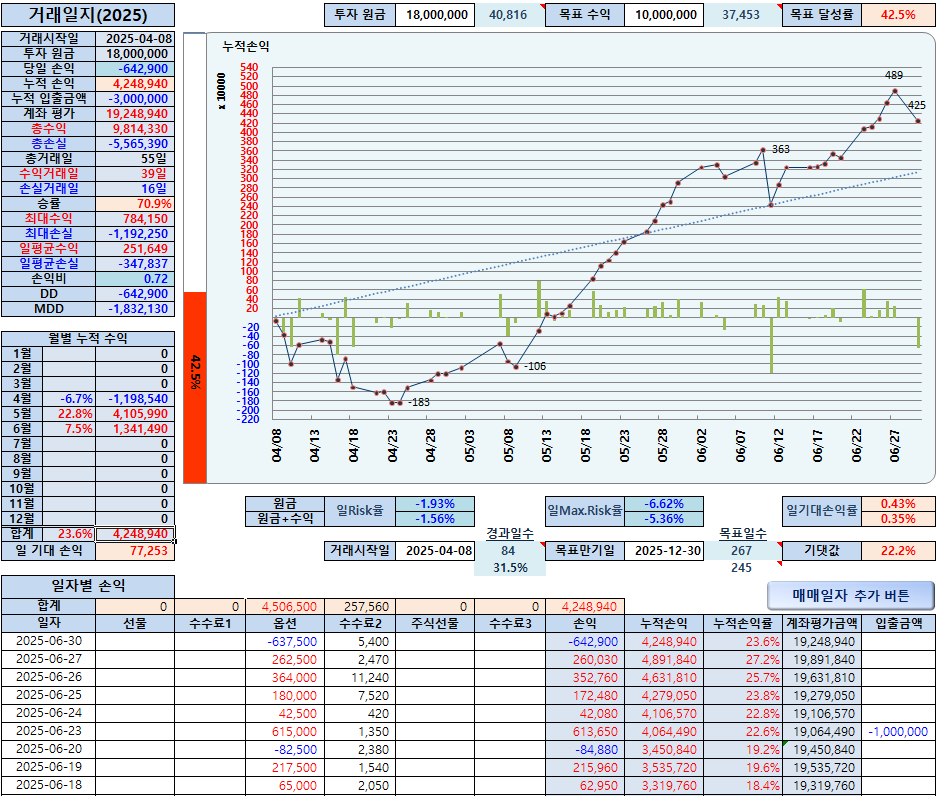Image resolution: width=938 pixels, height=796 pixels.
Task: Click the 총수익 value 9,814,330
Action: [x=135, y=129]
